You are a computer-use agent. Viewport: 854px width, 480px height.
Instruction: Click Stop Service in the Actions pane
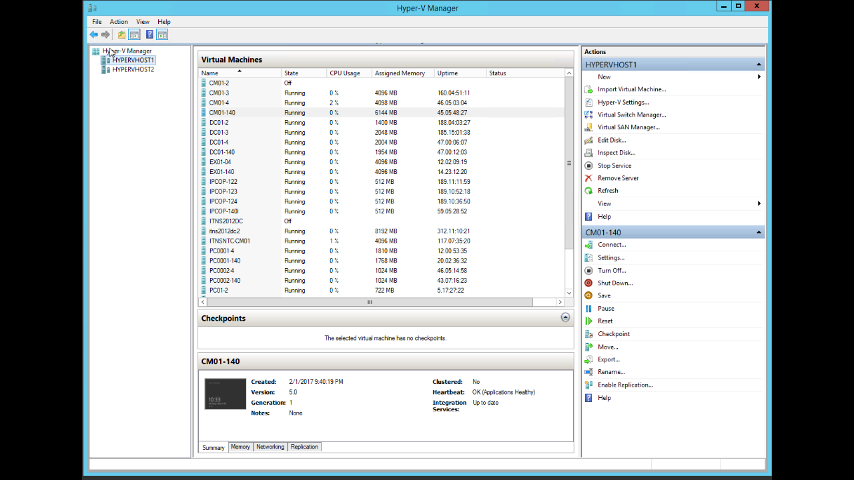(x=614, y=166)
